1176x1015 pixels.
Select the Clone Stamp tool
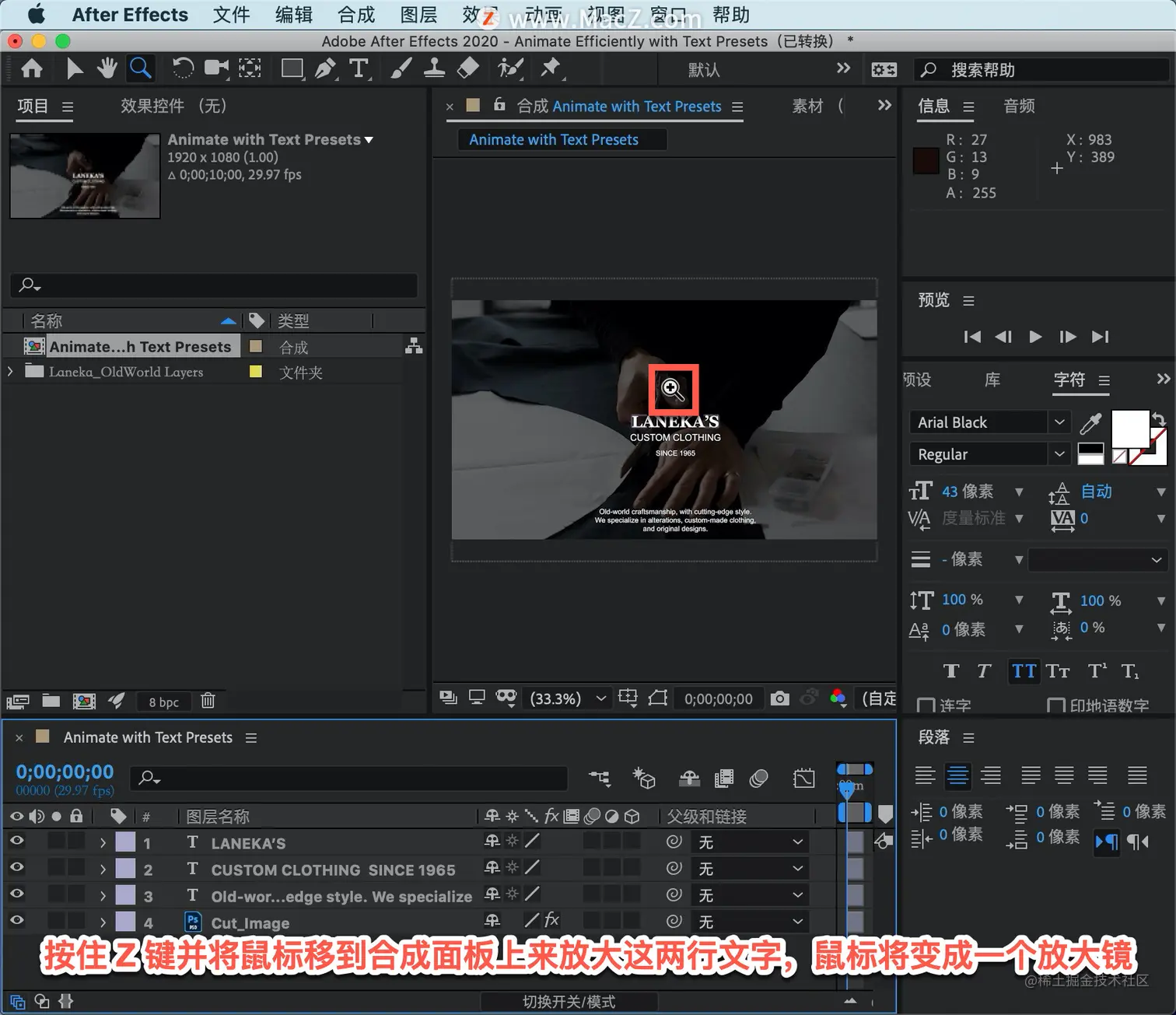[x=434, y=69]
